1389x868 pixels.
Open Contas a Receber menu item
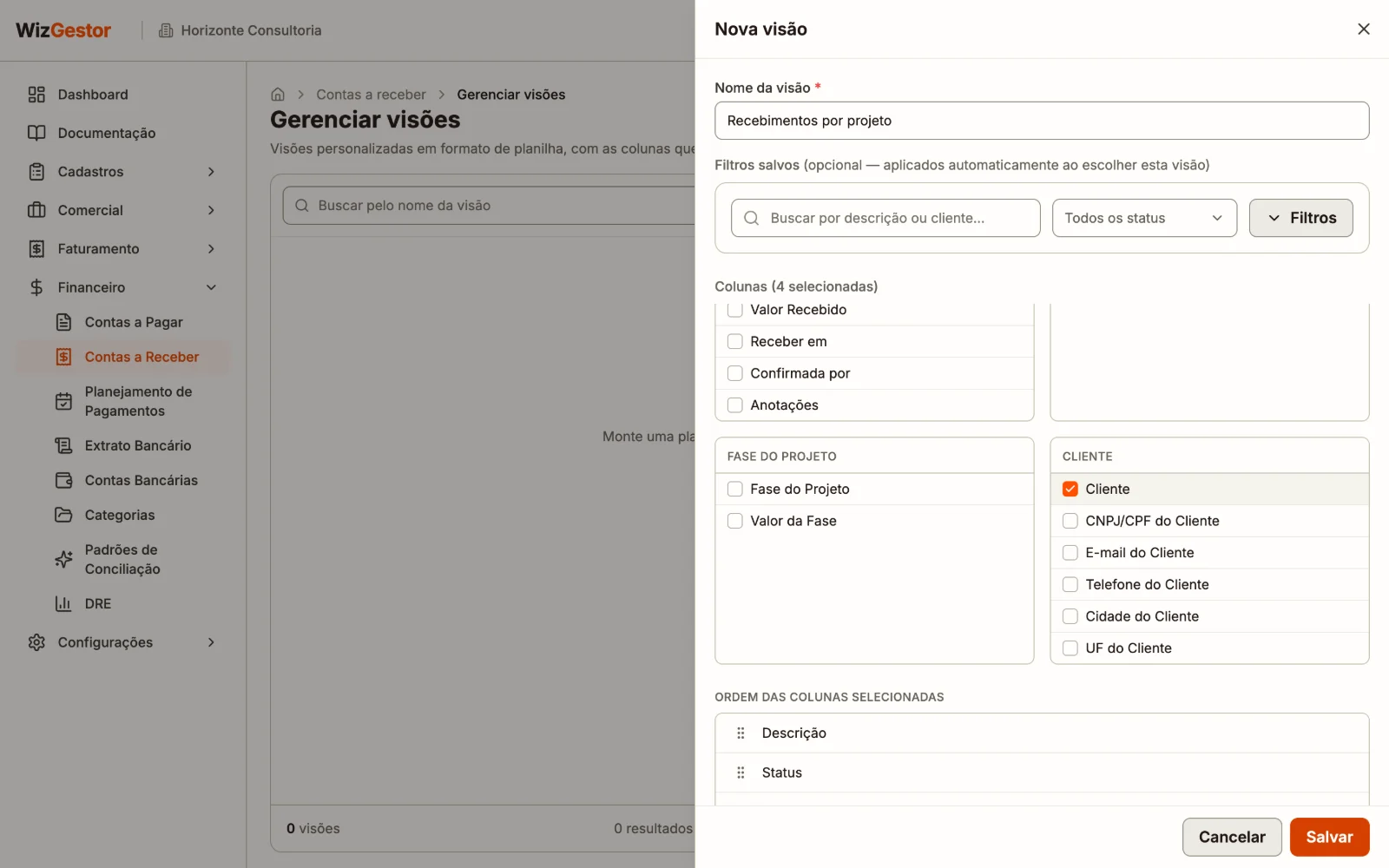pos(123,357)
